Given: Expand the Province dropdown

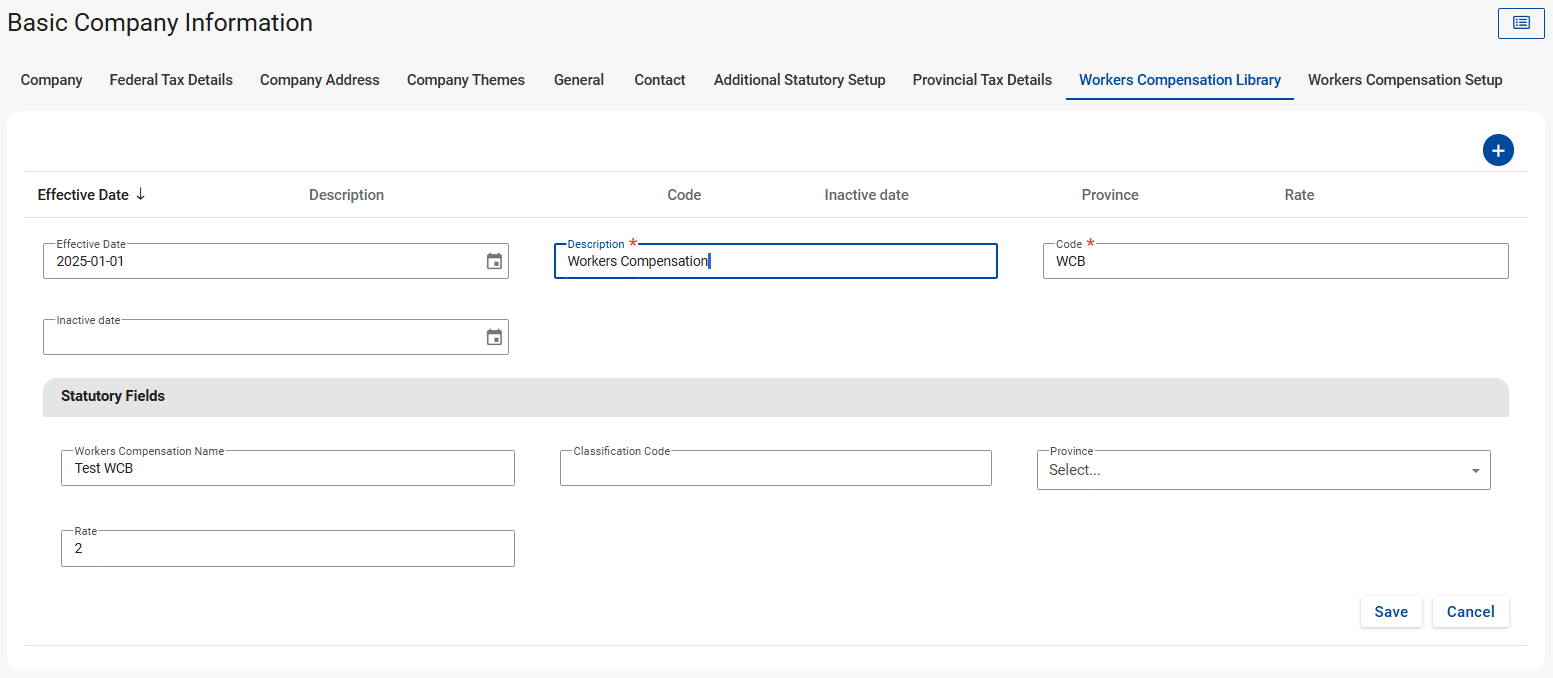Looking at the screenshot, I should pos(1475,470).
